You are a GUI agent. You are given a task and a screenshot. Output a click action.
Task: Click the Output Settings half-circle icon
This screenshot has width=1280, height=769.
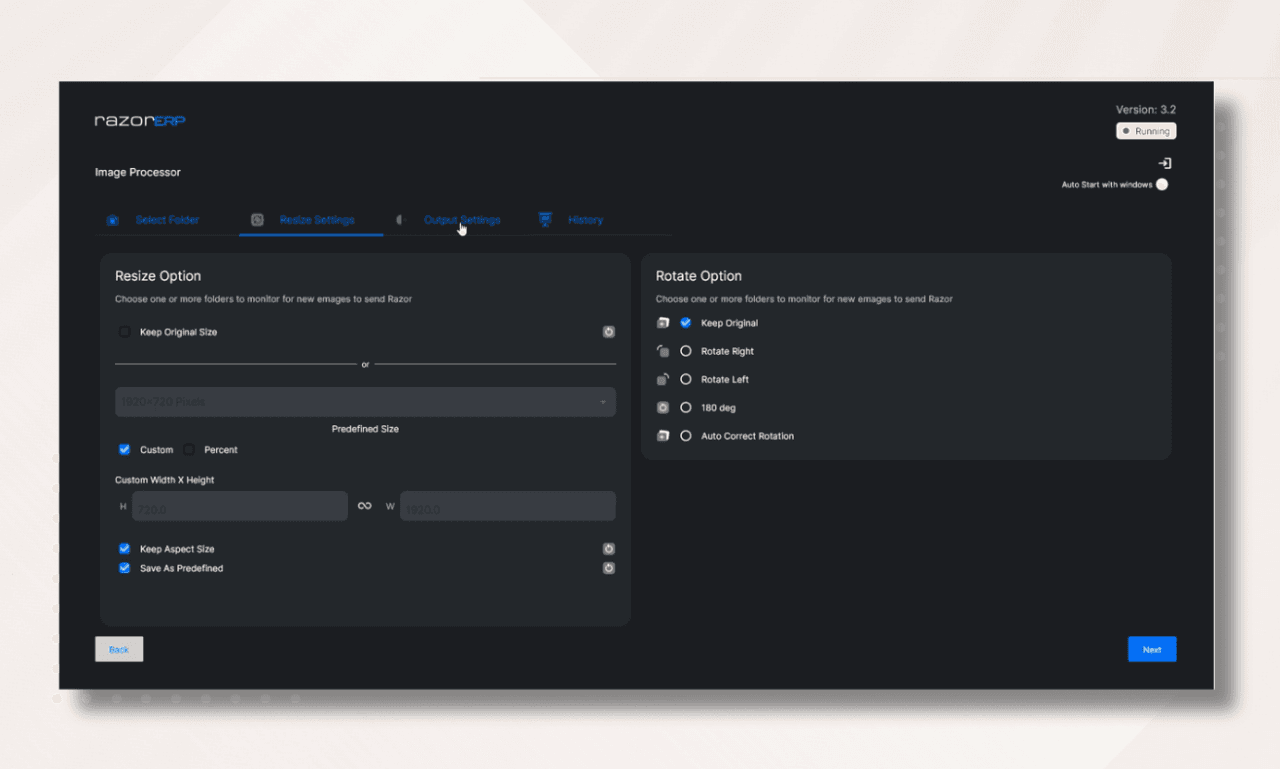[400, 219]
